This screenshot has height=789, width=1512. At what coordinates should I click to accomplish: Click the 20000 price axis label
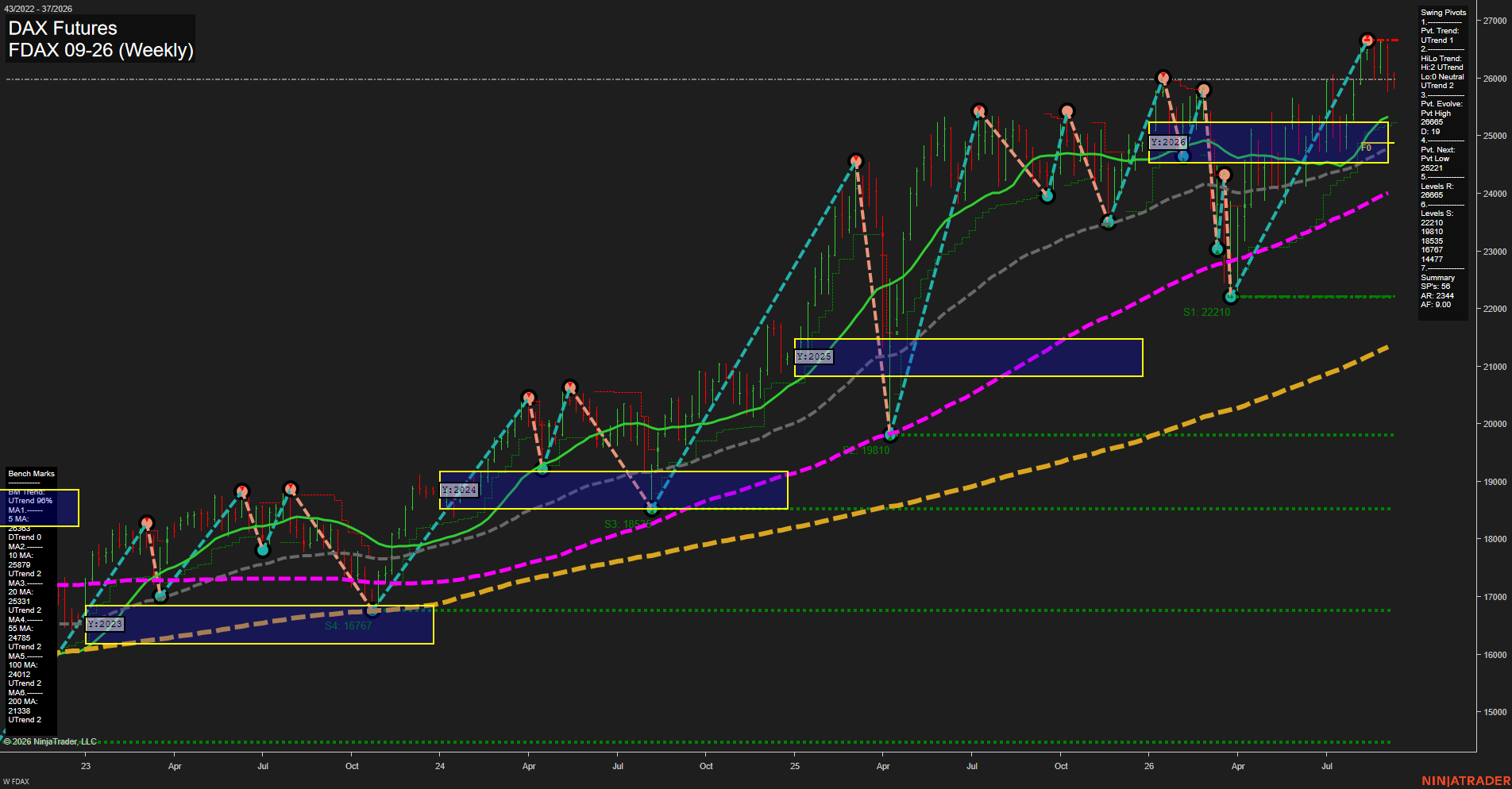click(x=1495, y=424)
